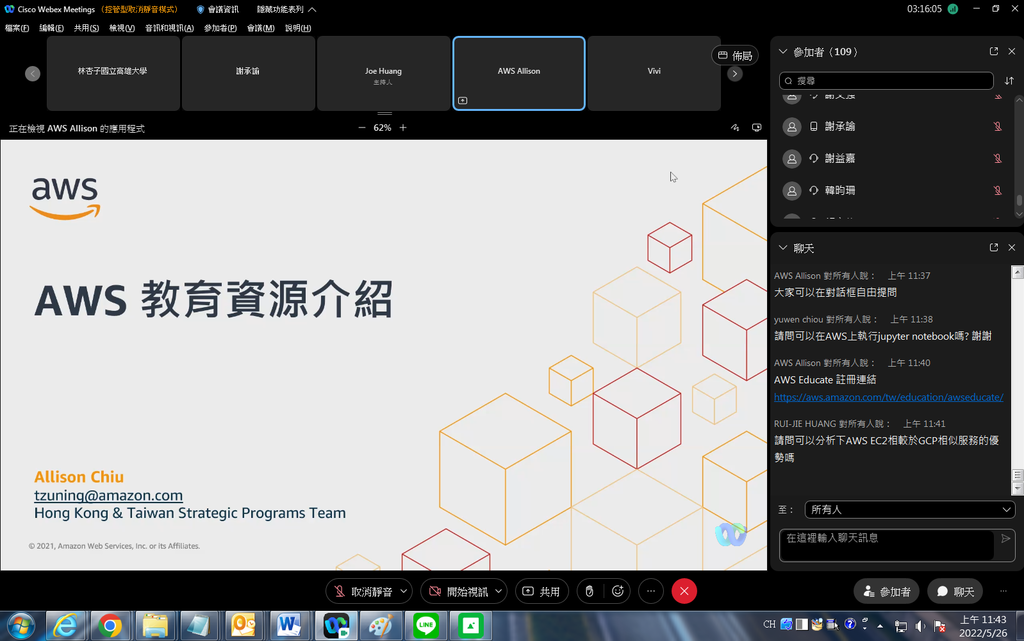The image size is (1024, 641).
Task: Click the volume icon in system tray
Action: [x=920, y=626]
